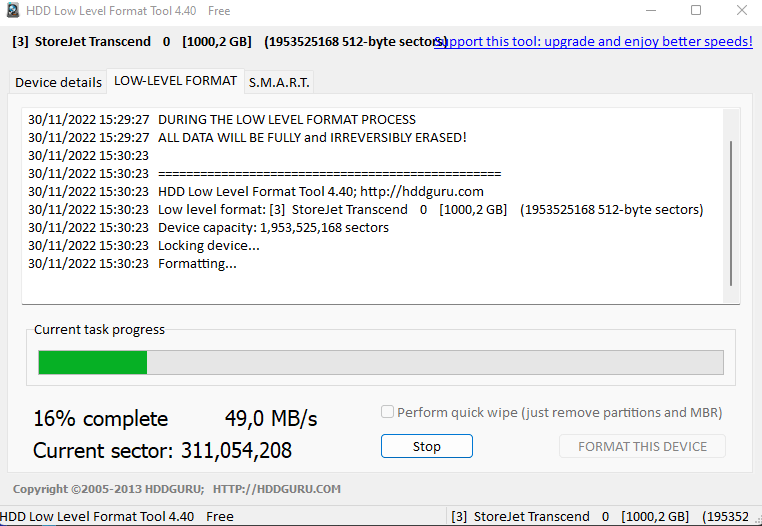Viewport: 762px width, 526px height.
Task: Open the S.M.A.R.T. tab
Action: [280, 82]
